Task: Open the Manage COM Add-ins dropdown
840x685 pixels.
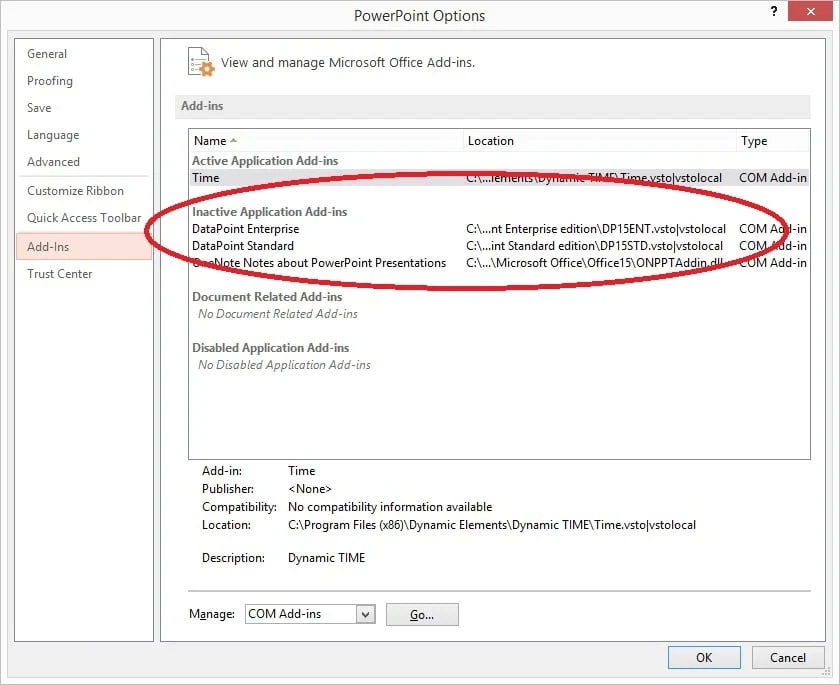Action: 364,614
